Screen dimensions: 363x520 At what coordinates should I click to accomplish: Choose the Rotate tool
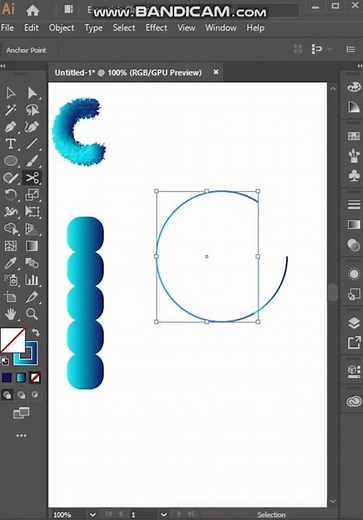tap(11, 195)
